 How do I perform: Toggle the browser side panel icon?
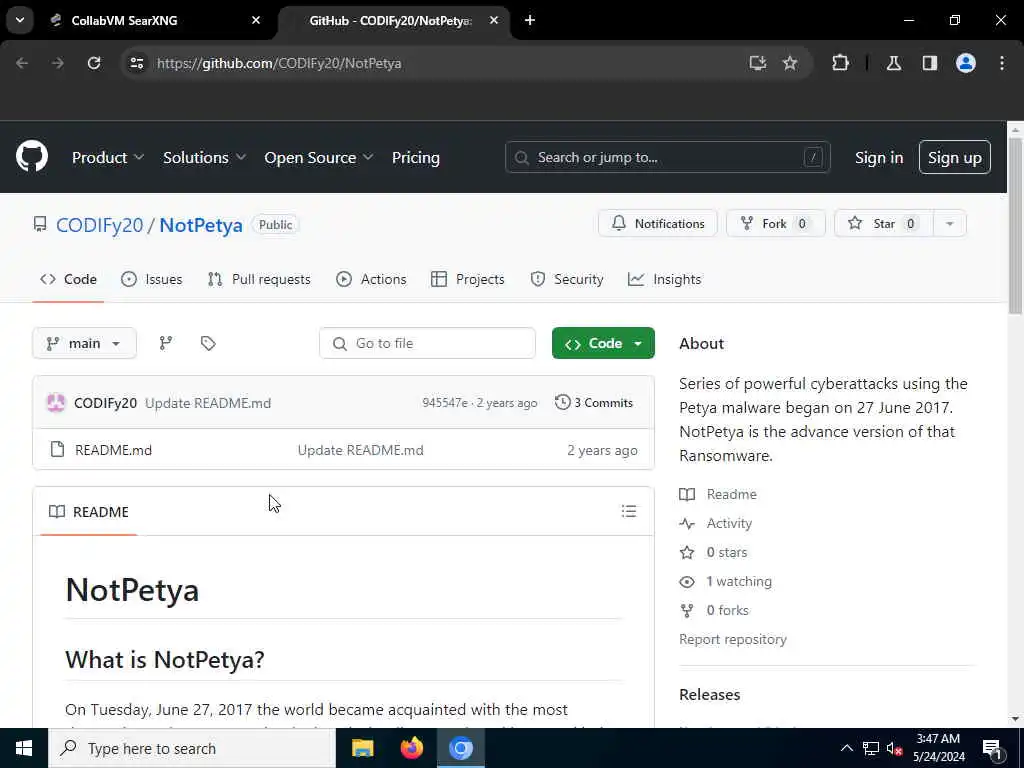(930, 63)
